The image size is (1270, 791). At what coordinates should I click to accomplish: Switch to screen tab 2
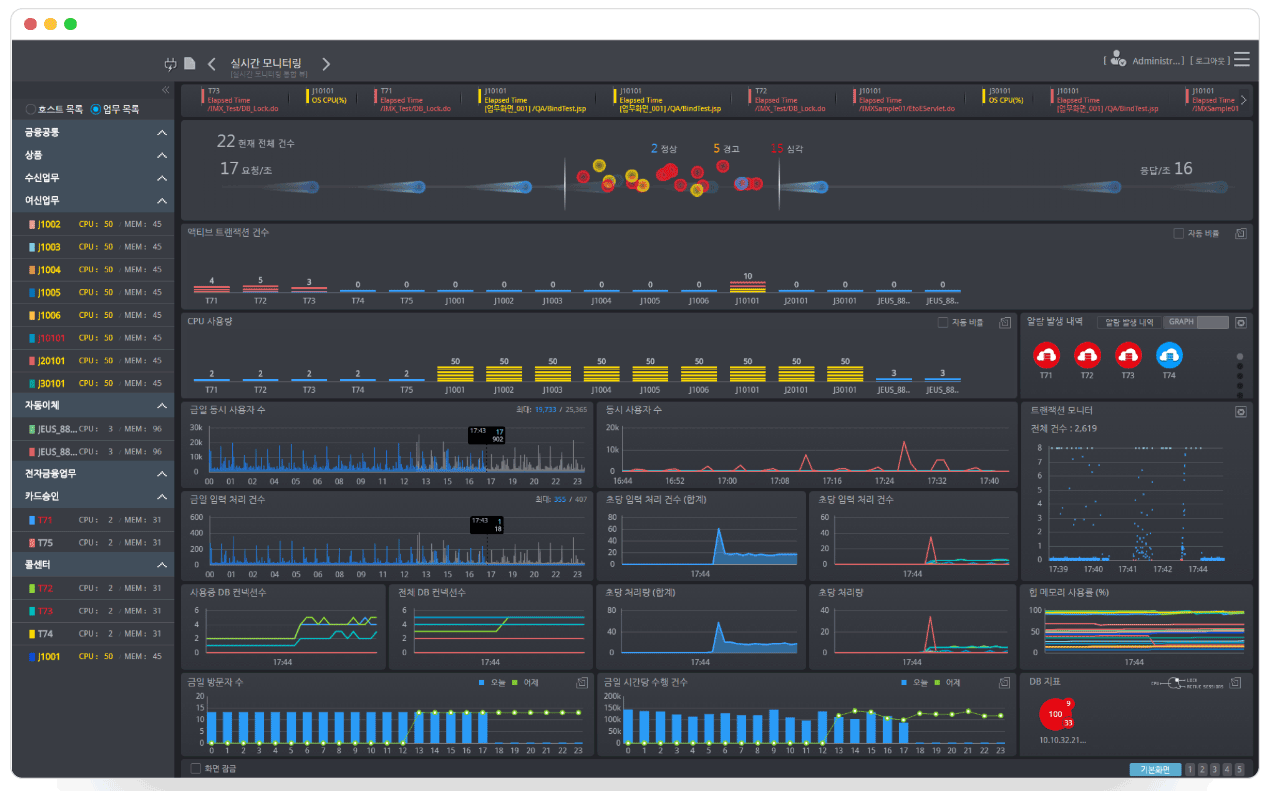1203,769
